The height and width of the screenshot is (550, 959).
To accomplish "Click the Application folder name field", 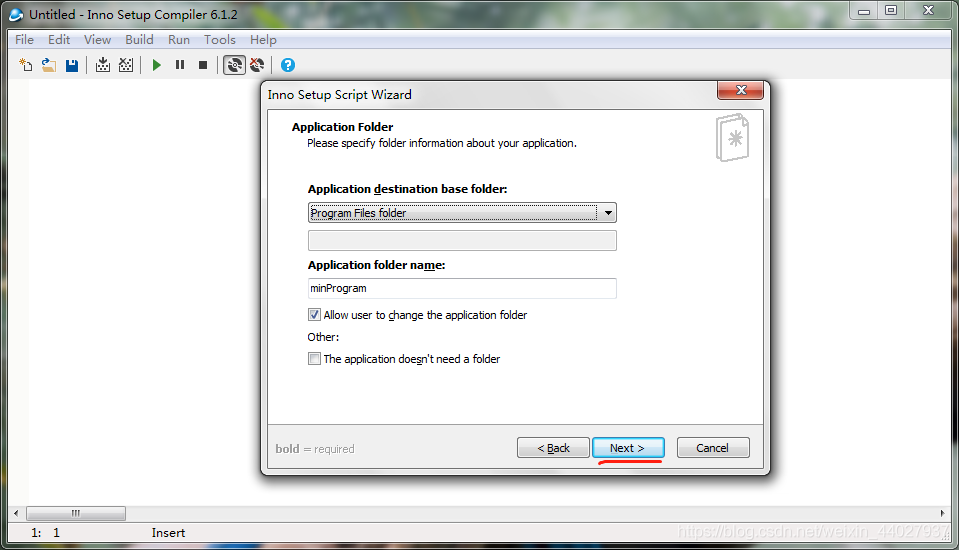I will pyautogui.click(x=462, y=288).
